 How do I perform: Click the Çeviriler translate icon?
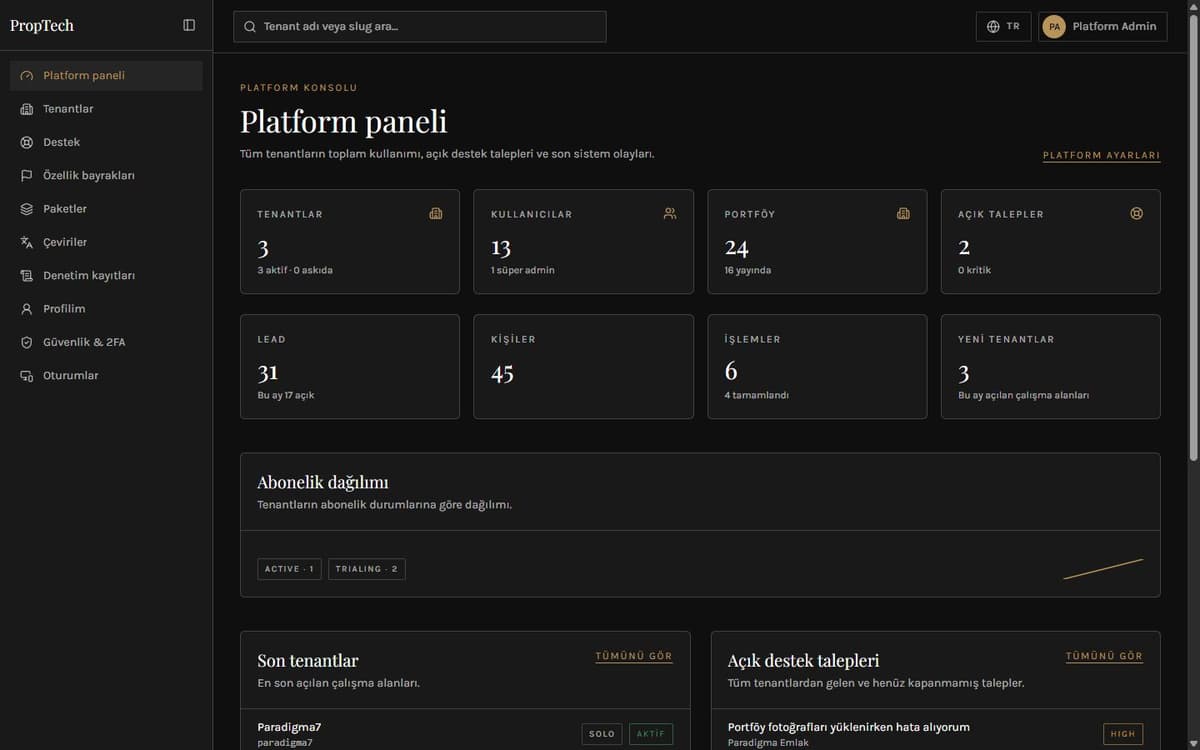coord(27,242)
